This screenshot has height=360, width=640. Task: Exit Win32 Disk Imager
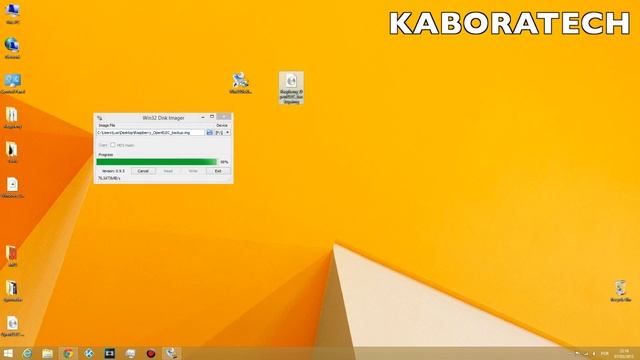[x=218, y=171]
